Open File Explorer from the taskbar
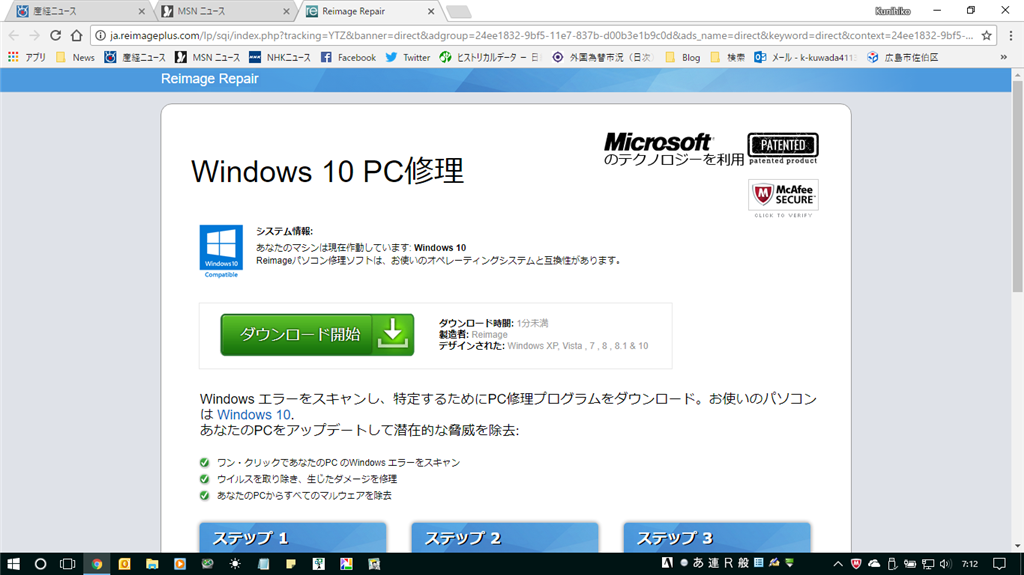The width and height of the screenshot is (1024, 575). pyautogui.click(x=152, y=564)
